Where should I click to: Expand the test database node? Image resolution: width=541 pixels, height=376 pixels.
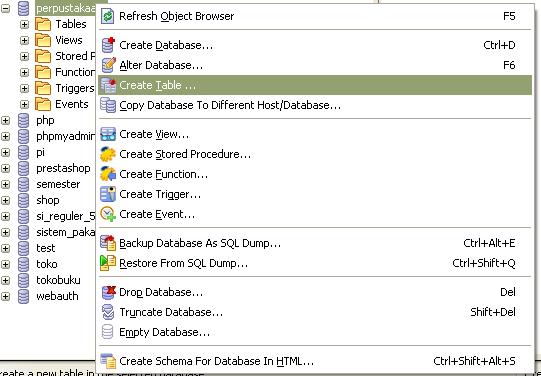pyautogui.click(x=5, y=248)
